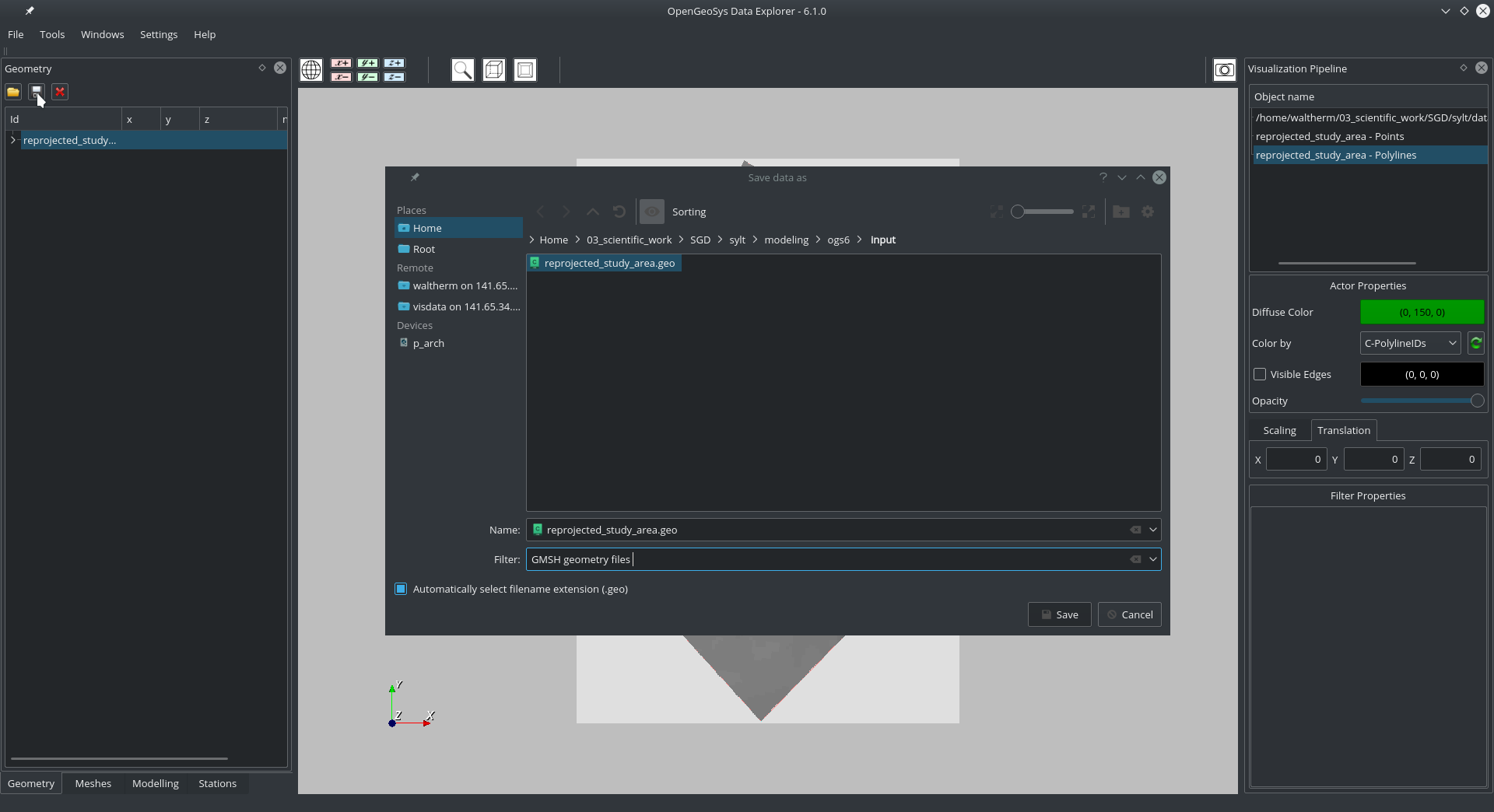The image size is (1494, 812).
Task: Click the wireframe cube bounding box icon
Action: pyautogui.click(x=494, y=70)
